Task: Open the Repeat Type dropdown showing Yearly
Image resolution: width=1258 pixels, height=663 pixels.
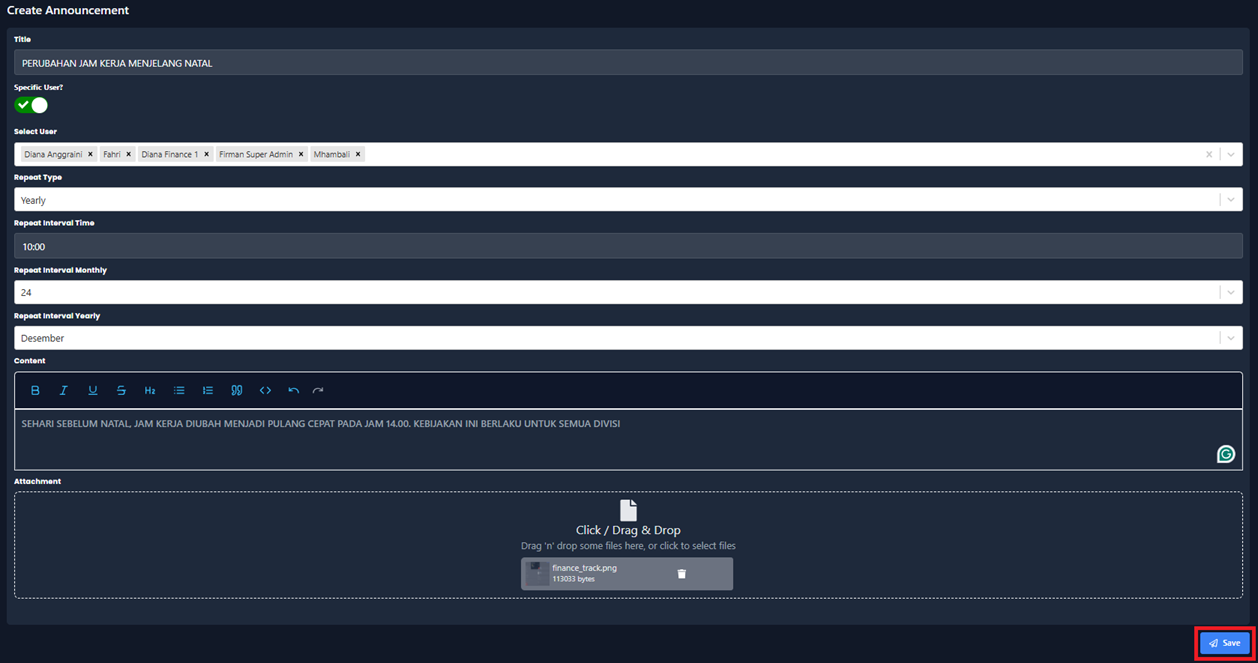Action: 628,200
